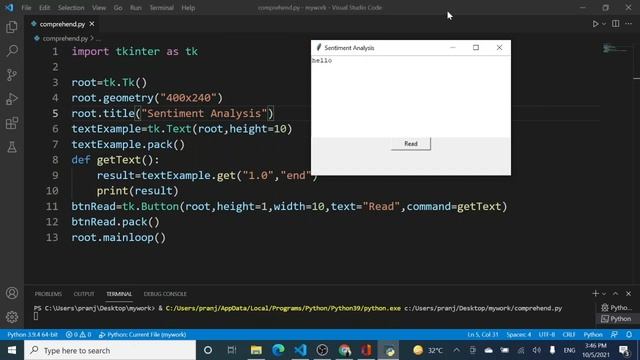Open the editor More Actions ellipsis
640x360 pixels.
click(x=629, y=24)
